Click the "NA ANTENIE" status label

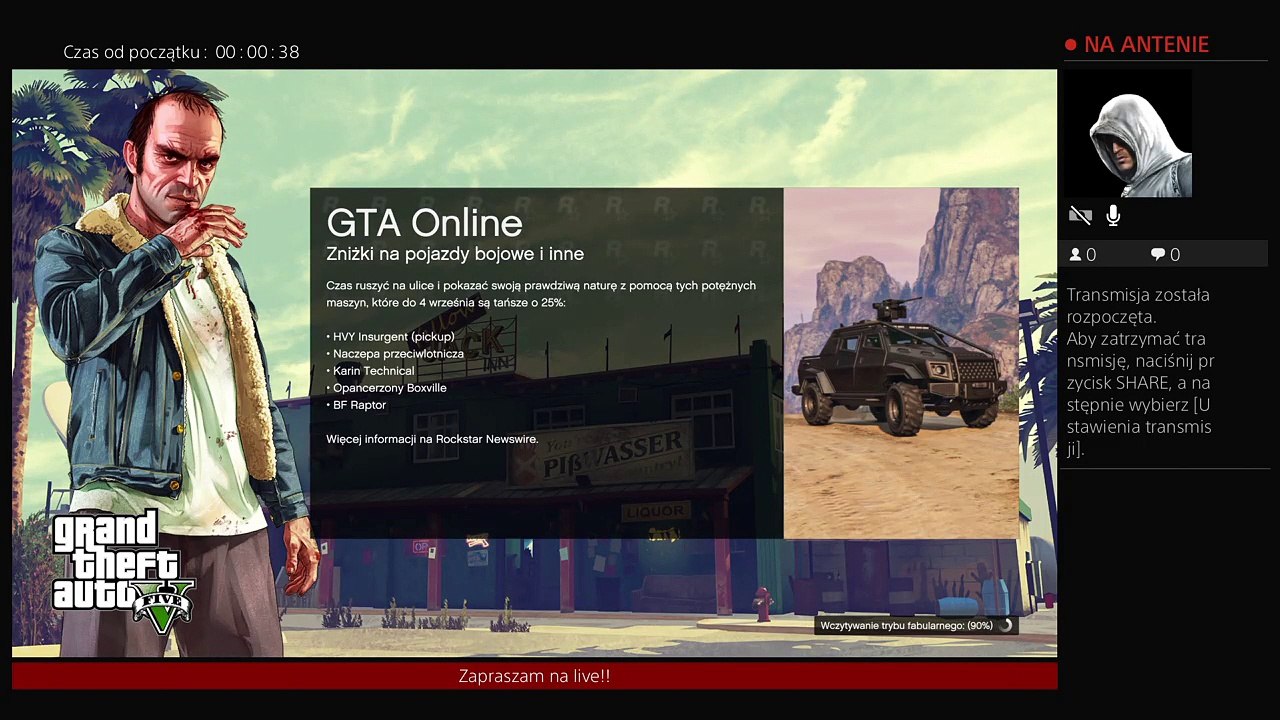[1146, 45]
